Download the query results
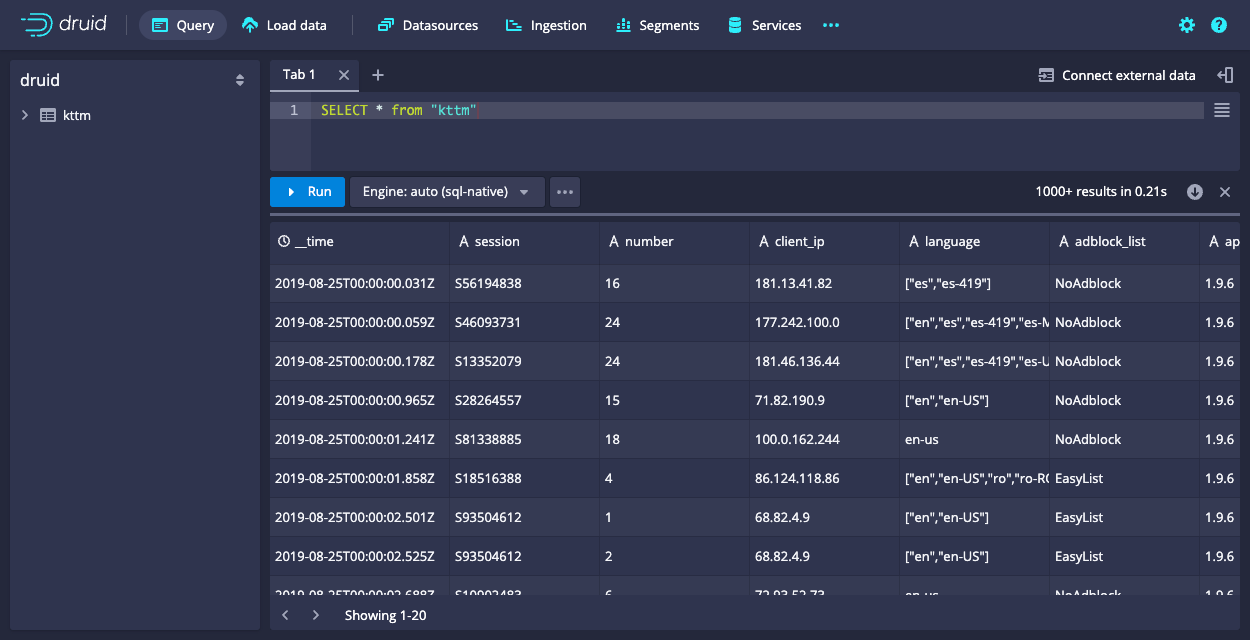 click(1194, 191)
